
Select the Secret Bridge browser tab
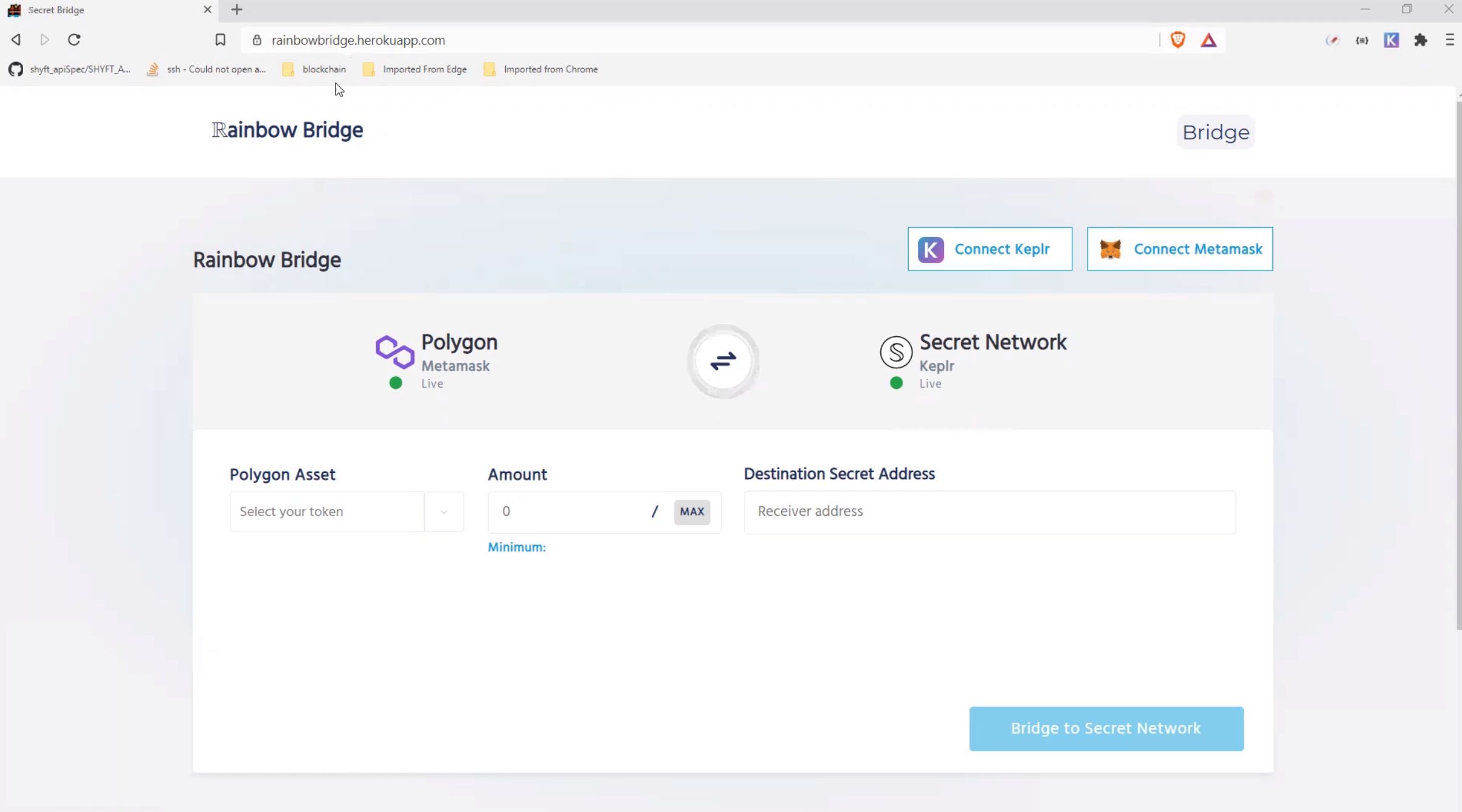point(109,10)
